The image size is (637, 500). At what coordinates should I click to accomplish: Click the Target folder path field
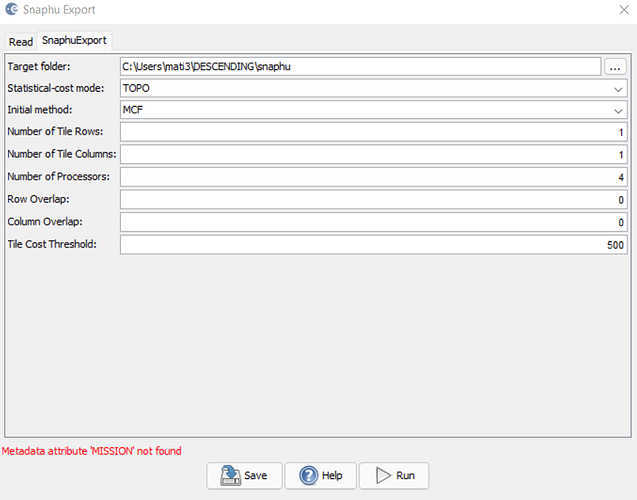360,67
